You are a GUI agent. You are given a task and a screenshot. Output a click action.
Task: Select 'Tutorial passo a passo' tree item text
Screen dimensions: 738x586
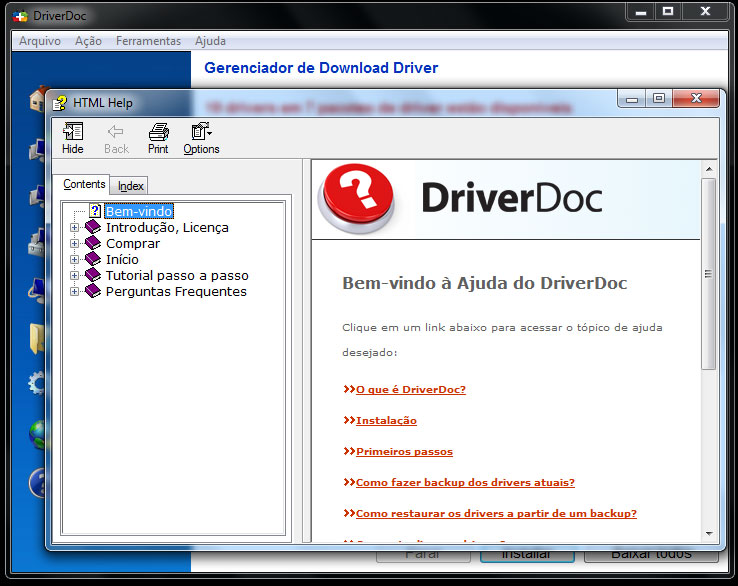point(177,275)
